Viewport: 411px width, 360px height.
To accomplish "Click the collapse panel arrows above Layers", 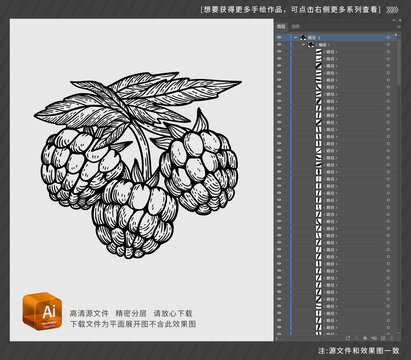I will coord(399,21).
